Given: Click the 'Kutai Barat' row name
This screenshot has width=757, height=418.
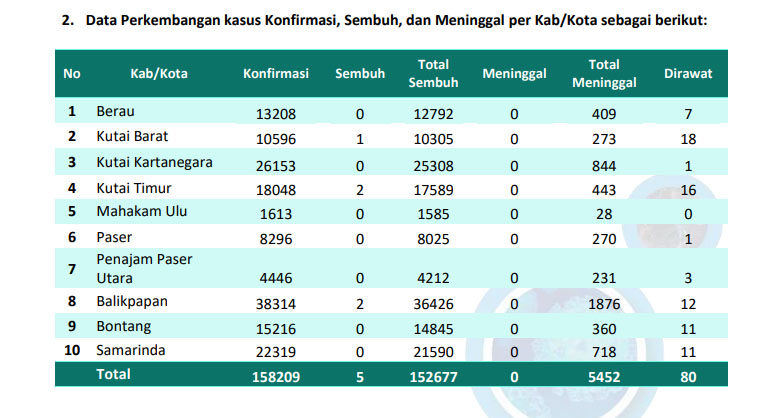Looking at the screenshot, I should 132,137.
